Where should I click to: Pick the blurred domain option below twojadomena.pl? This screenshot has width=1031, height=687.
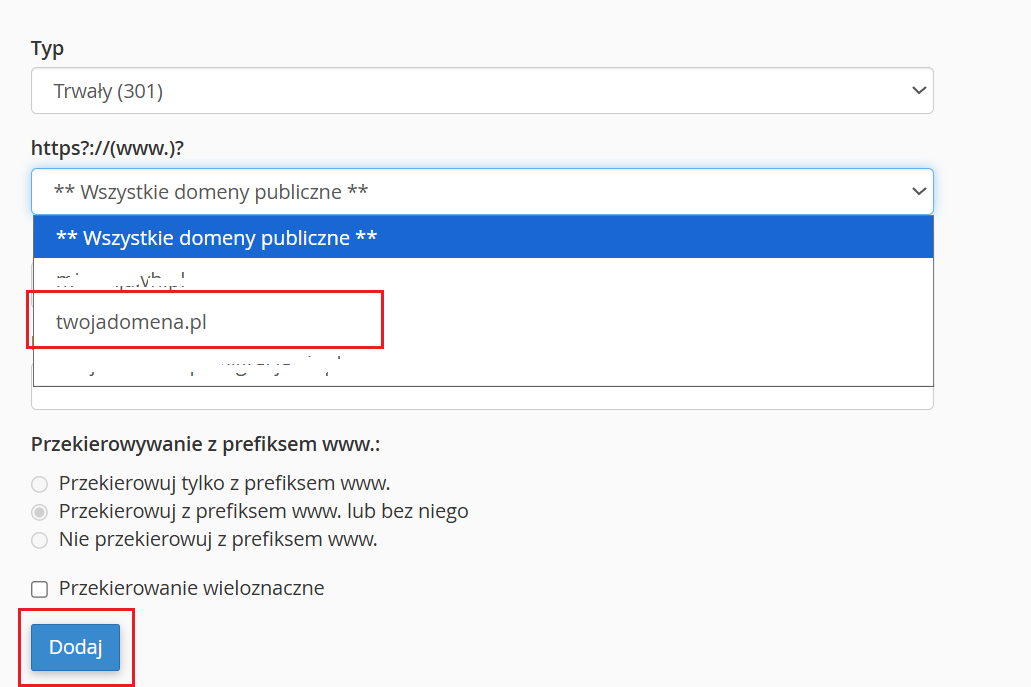click(483, 364)
